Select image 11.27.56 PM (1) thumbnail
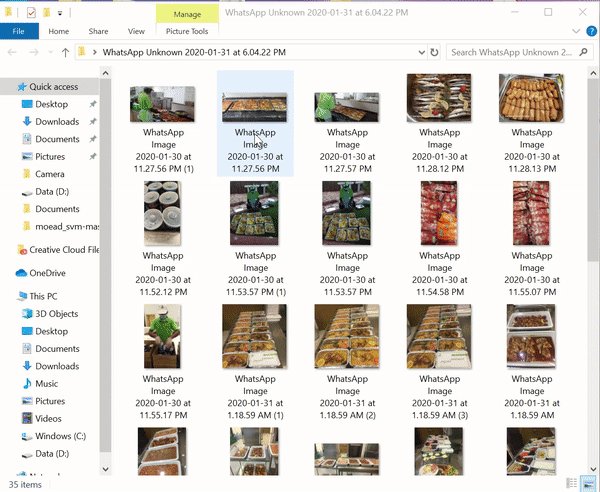 coord(163,104)
